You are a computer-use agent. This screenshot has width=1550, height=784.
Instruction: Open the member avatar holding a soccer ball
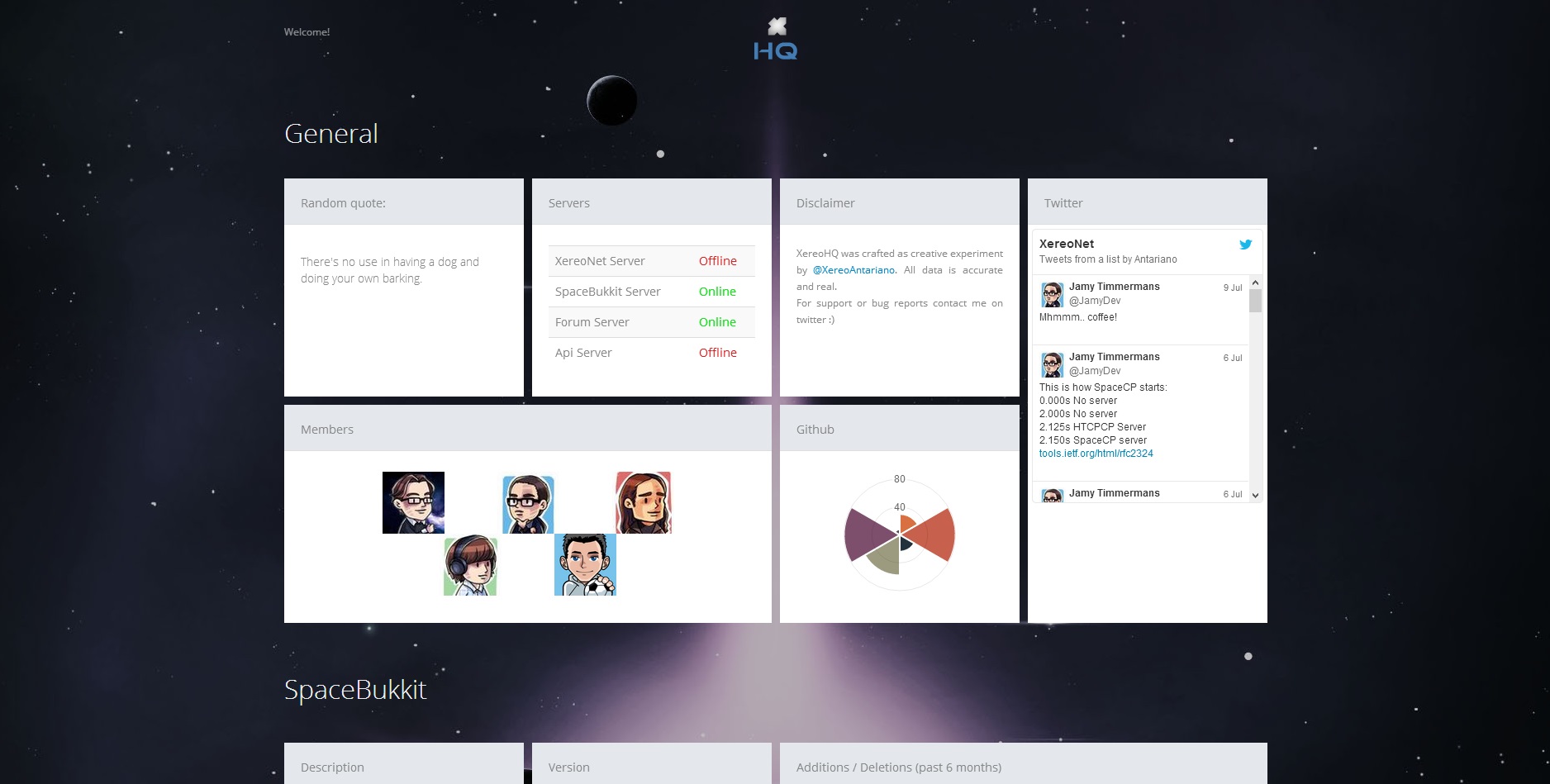585,564
